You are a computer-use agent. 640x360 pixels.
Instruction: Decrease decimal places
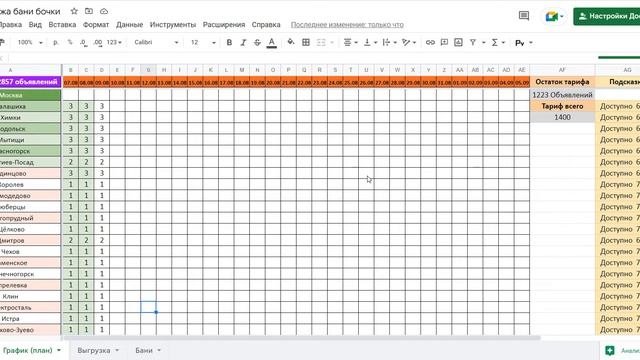[x=83, y=42]
